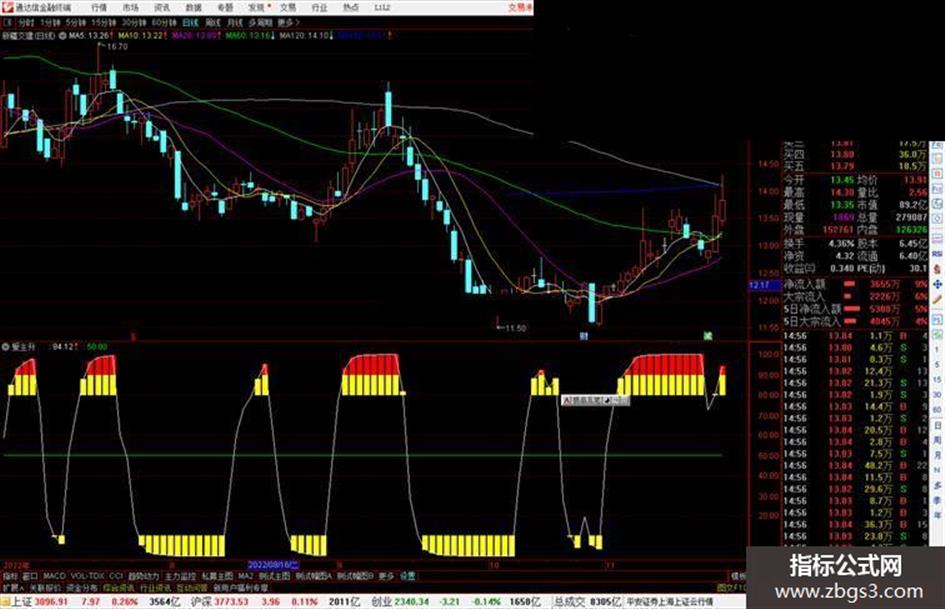Select the MACD indicator tab
Viewport: 945px width, 609px height.
pos(54,576)
